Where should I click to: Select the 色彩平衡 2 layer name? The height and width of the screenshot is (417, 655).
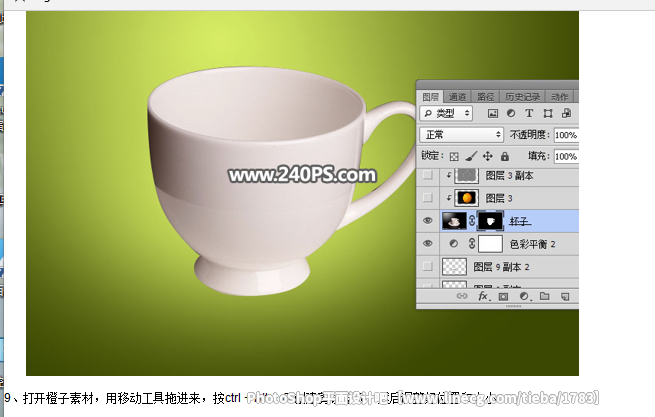[x=532, y=244]
